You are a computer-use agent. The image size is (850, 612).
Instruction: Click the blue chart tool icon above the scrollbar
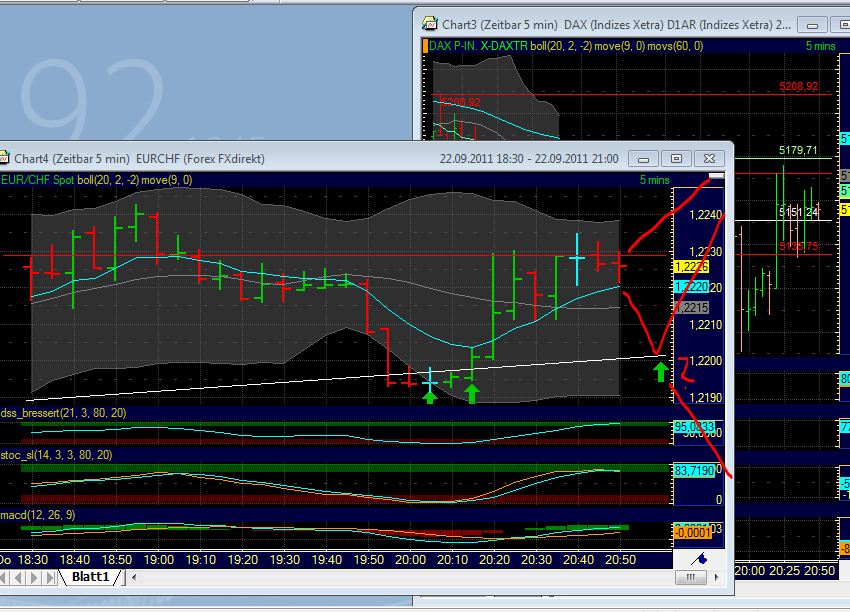click(x=699, y=558)
